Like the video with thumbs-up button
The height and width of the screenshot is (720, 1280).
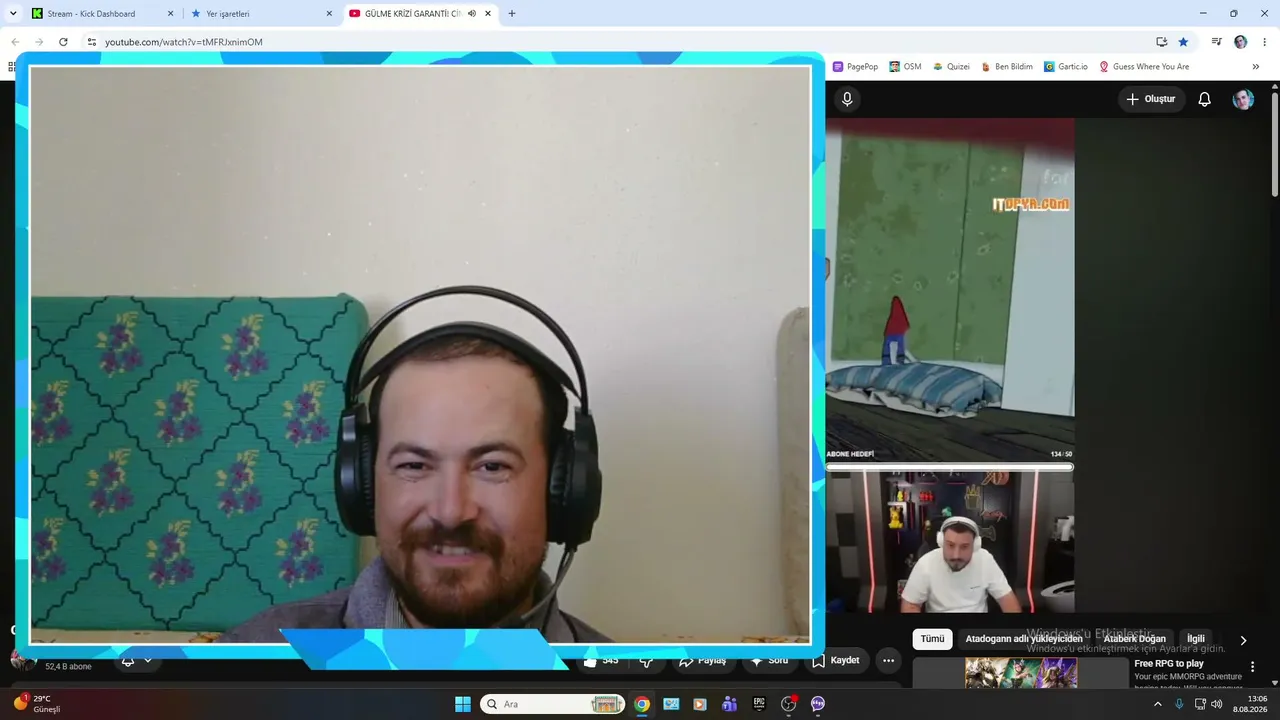point(602,661)
